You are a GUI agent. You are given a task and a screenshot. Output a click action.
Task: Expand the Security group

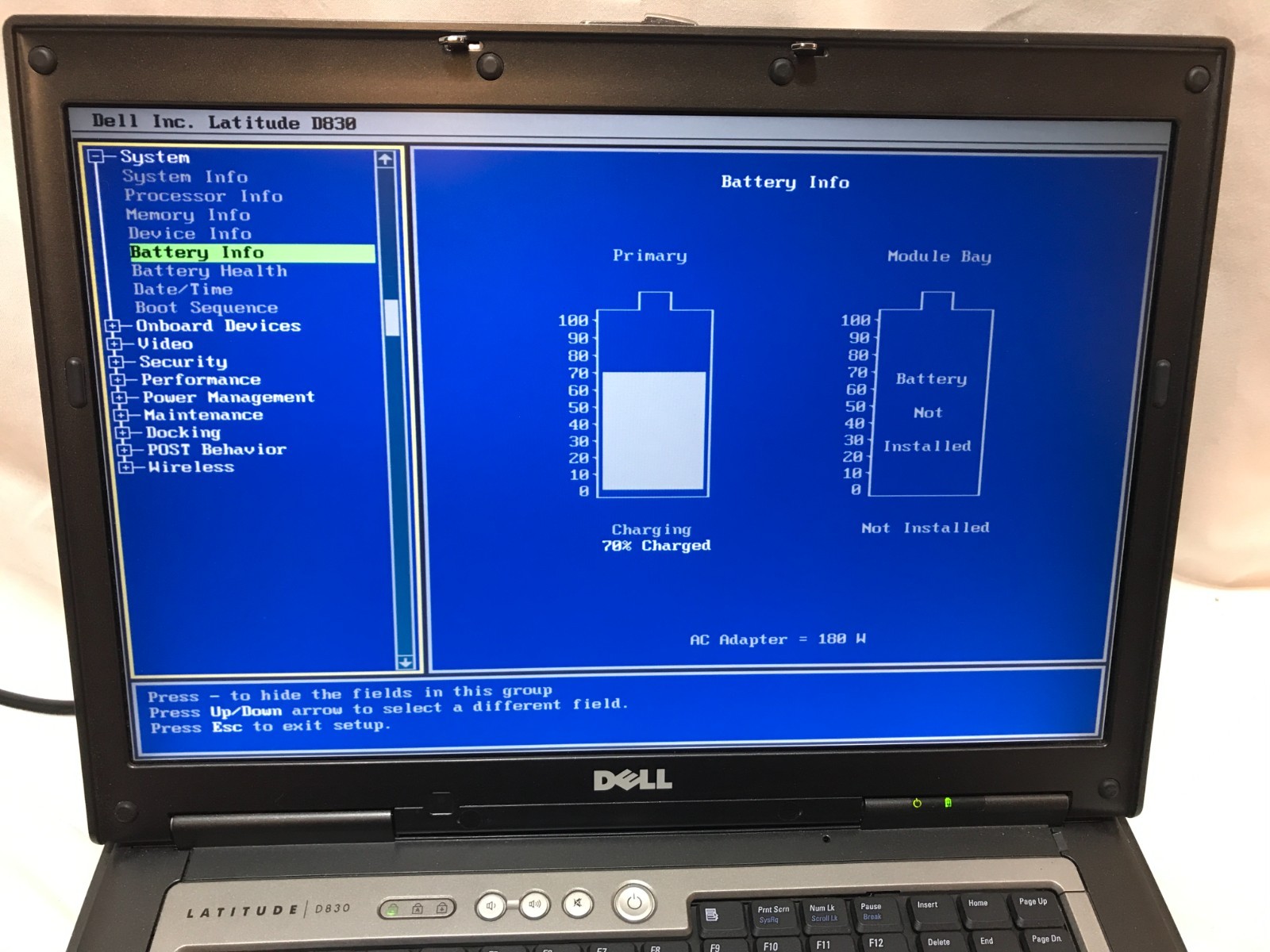pos(116,363)
